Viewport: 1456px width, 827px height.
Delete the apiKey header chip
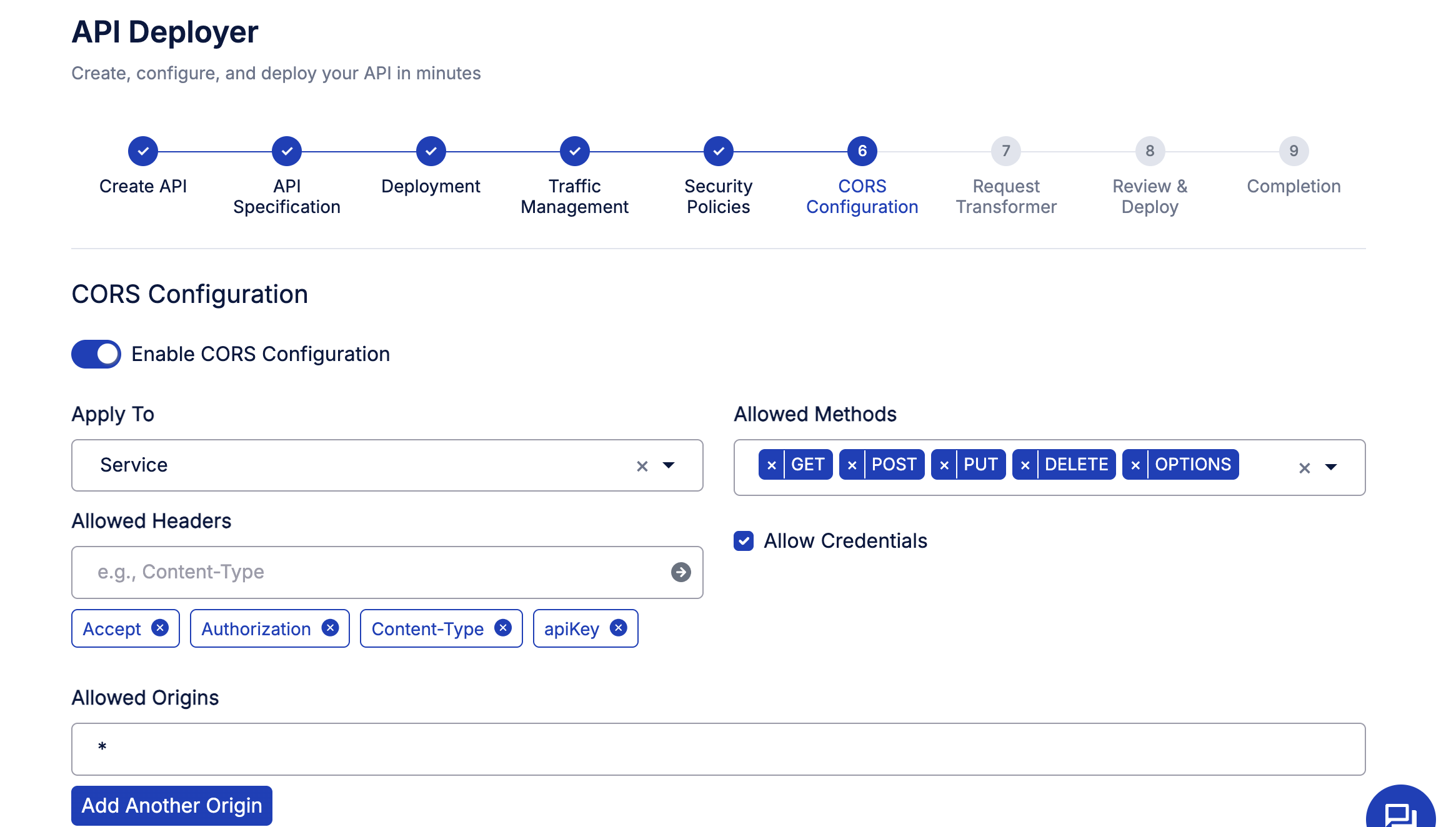(619, 628)
